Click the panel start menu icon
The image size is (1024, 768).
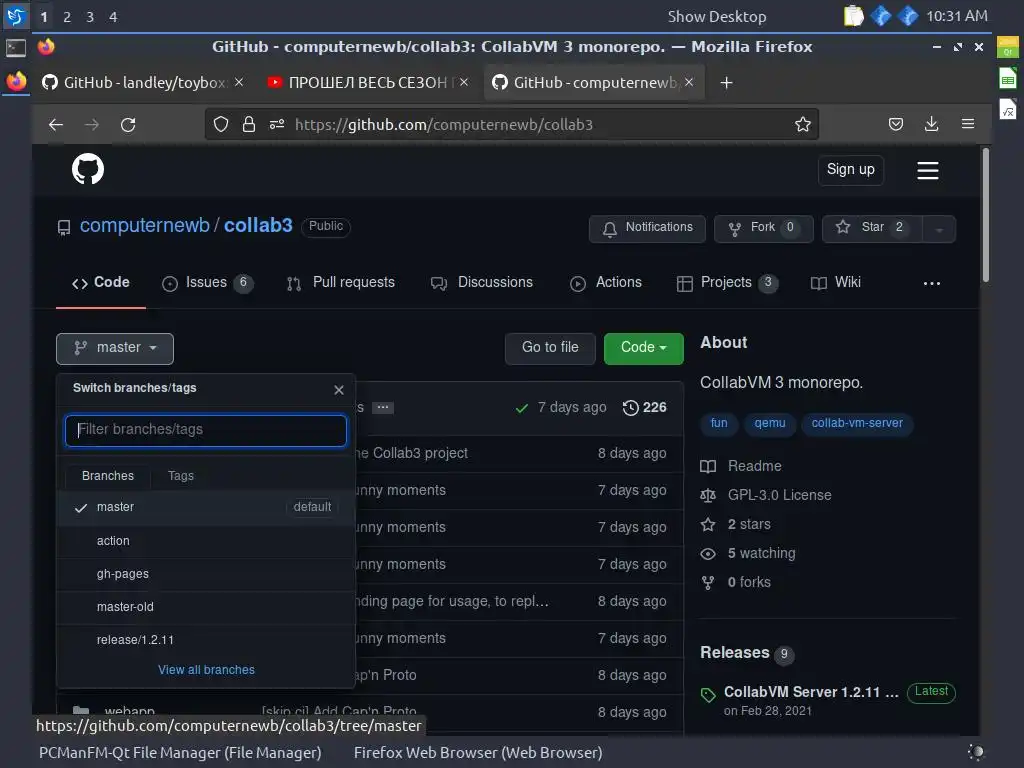click(x=15, y=16)
